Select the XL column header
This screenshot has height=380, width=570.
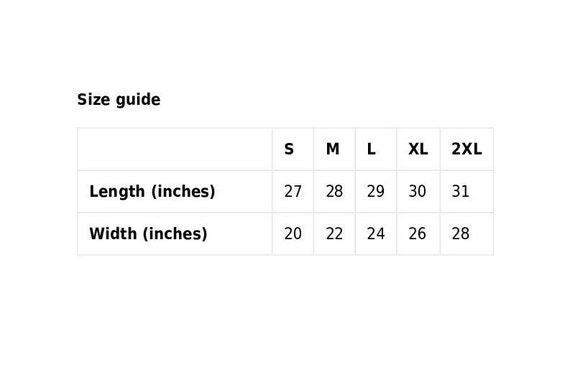point(418,149)
